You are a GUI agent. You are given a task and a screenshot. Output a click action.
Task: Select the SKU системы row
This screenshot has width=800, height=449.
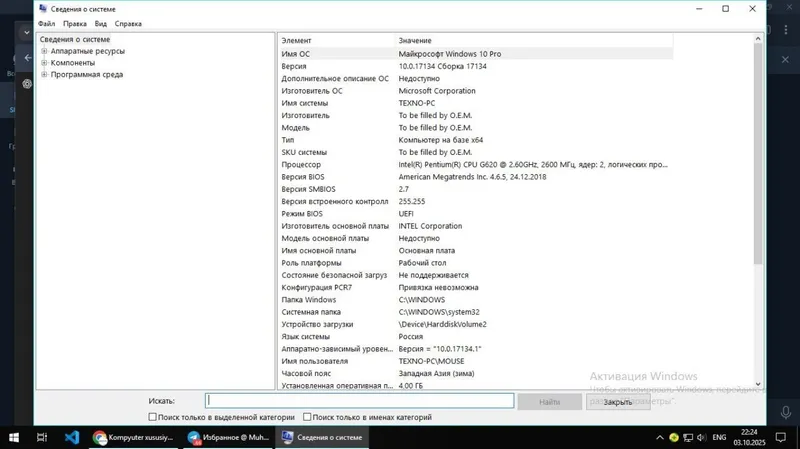click(x=476, y=152)
